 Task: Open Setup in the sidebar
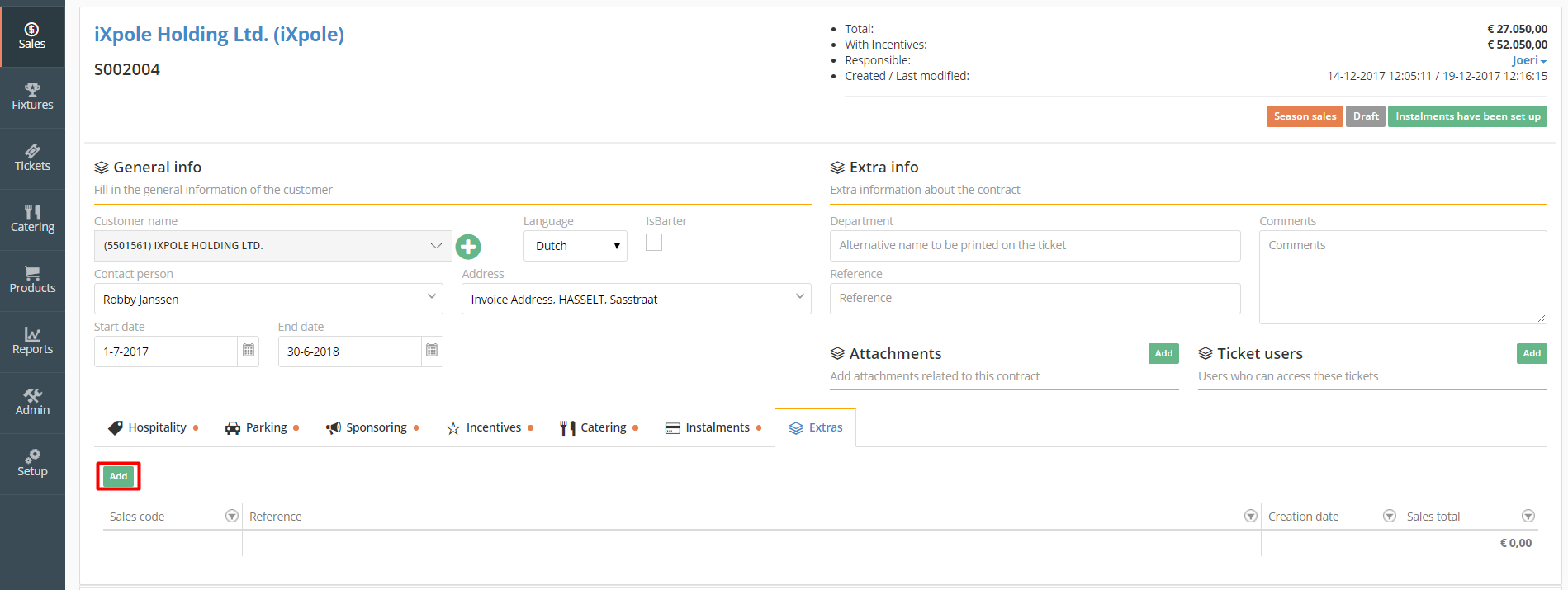(32, 464)
